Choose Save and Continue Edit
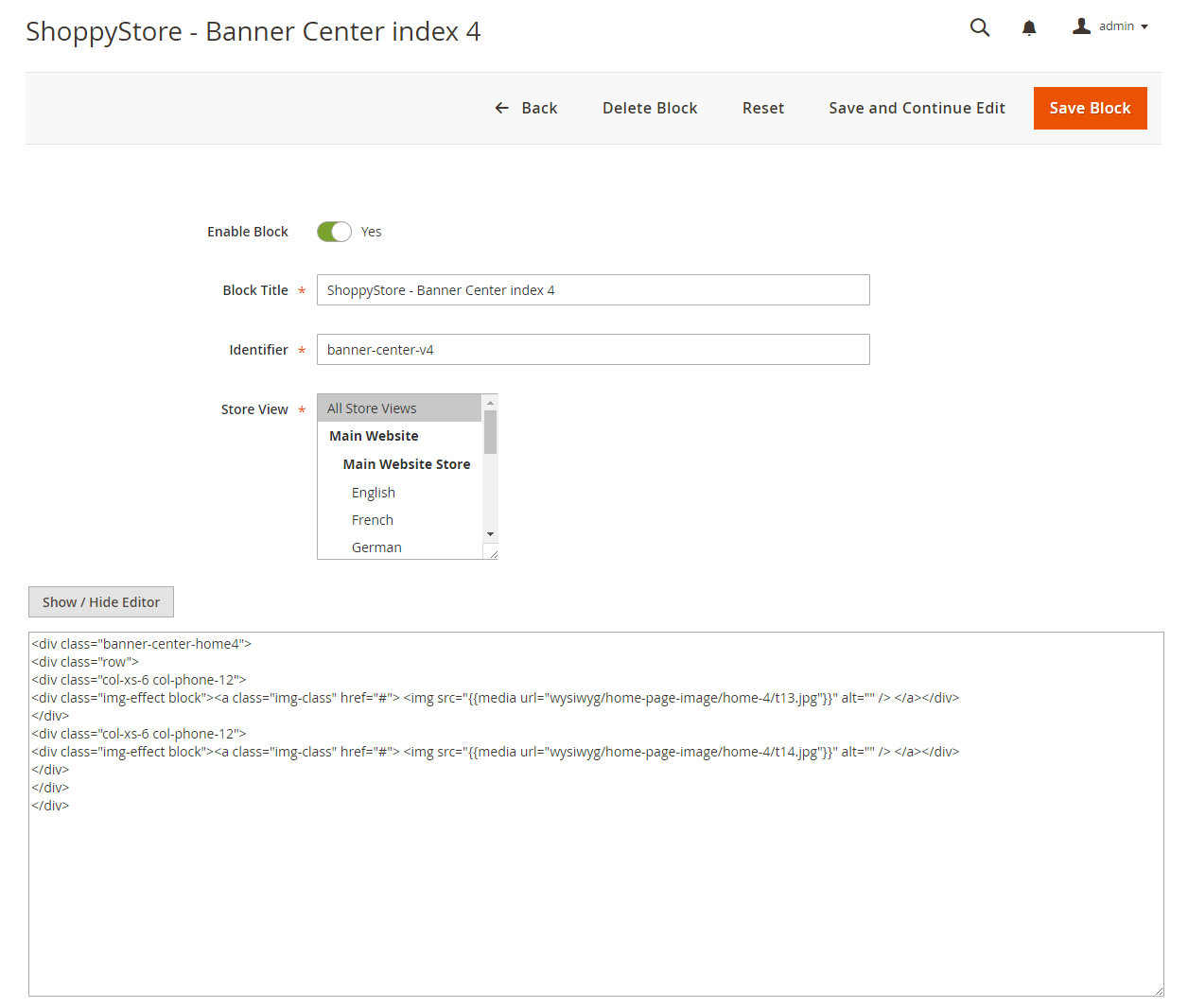 [917, 108]
